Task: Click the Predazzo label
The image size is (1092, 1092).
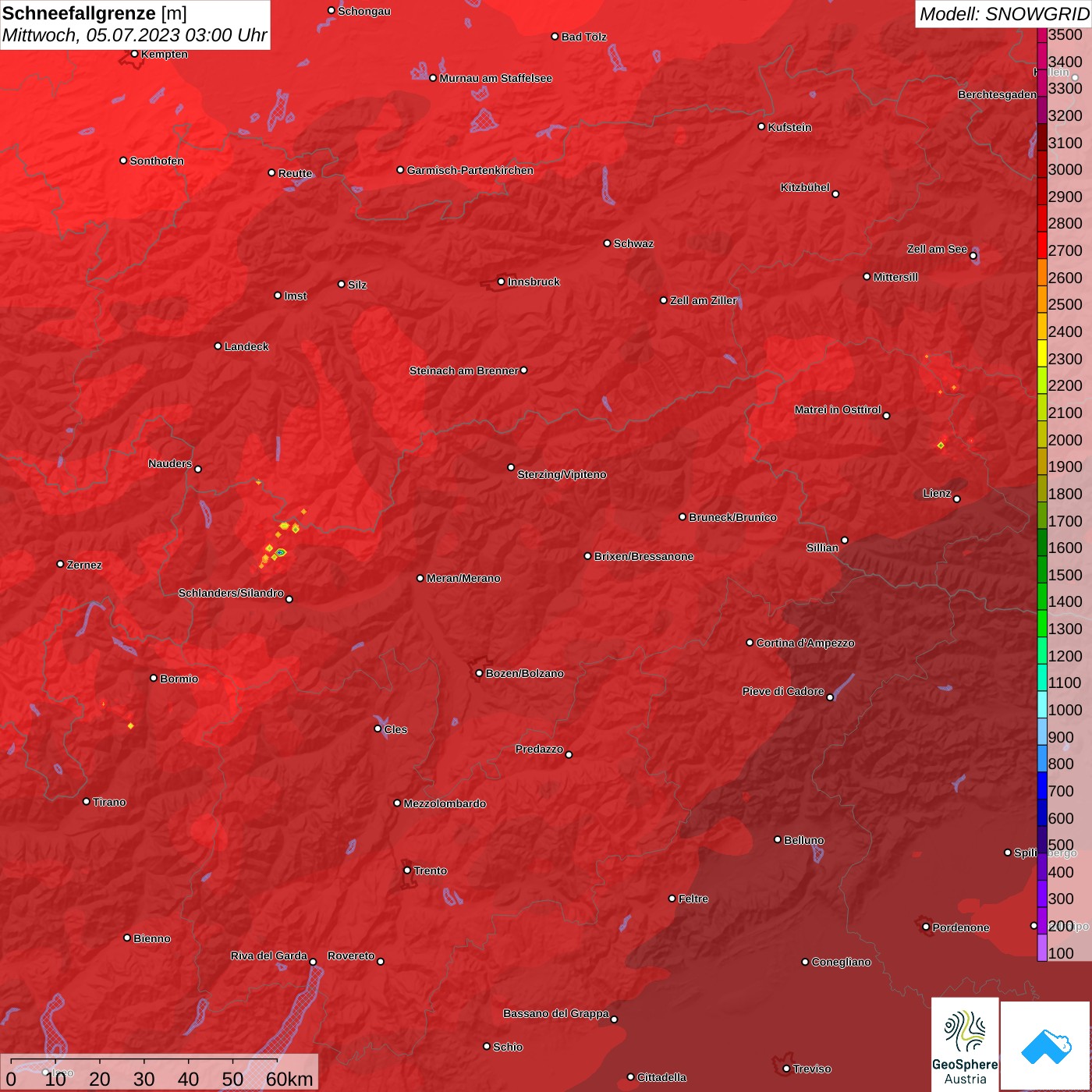Action: point(539,749)
